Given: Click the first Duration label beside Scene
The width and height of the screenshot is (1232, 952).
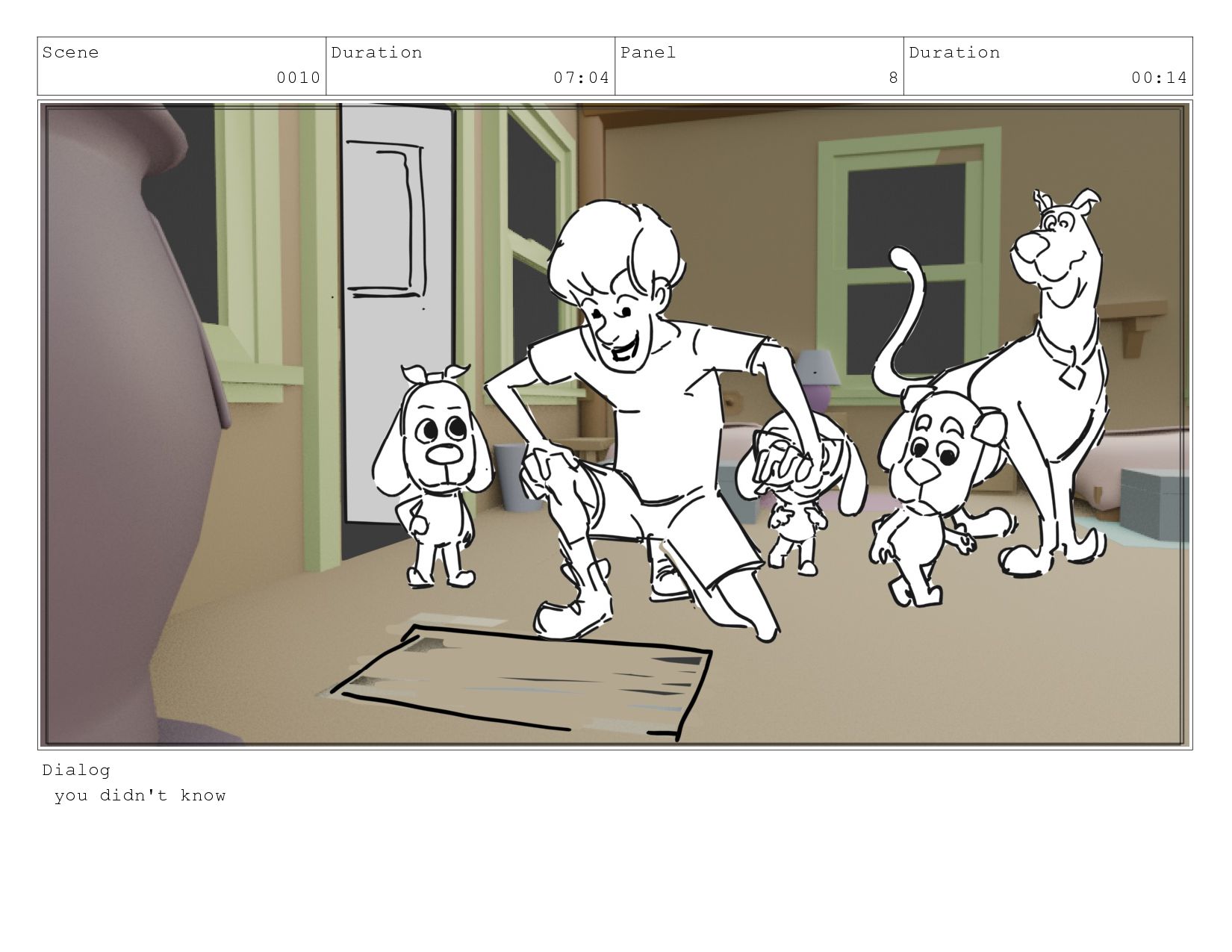Looking at the screenshot, I should pyautogui.click(x=376, y=52).
